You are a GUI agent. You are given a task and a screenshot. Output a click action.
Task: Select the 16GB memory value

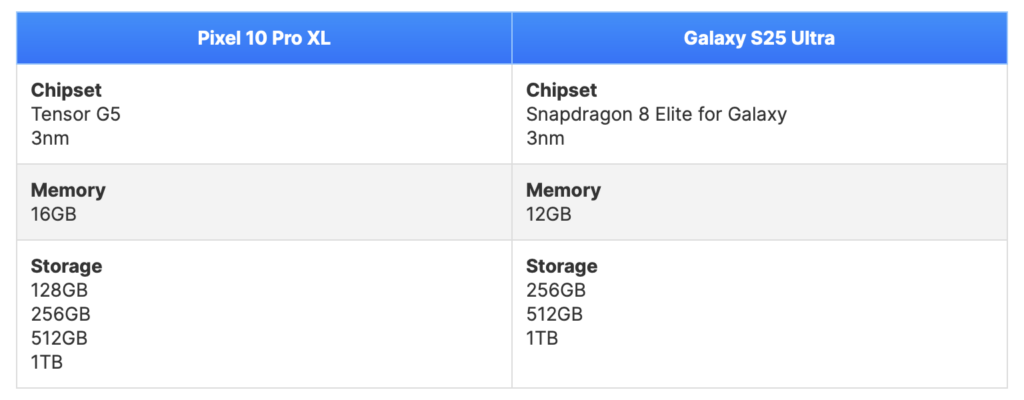pyautogui.click(x=54, y=214)
